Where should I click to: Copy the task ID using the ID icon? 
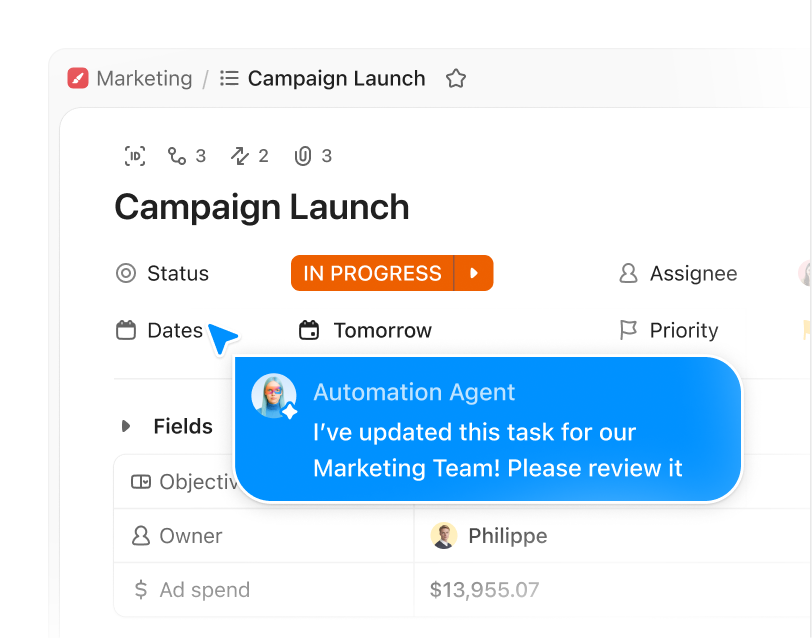coord(134,156)
